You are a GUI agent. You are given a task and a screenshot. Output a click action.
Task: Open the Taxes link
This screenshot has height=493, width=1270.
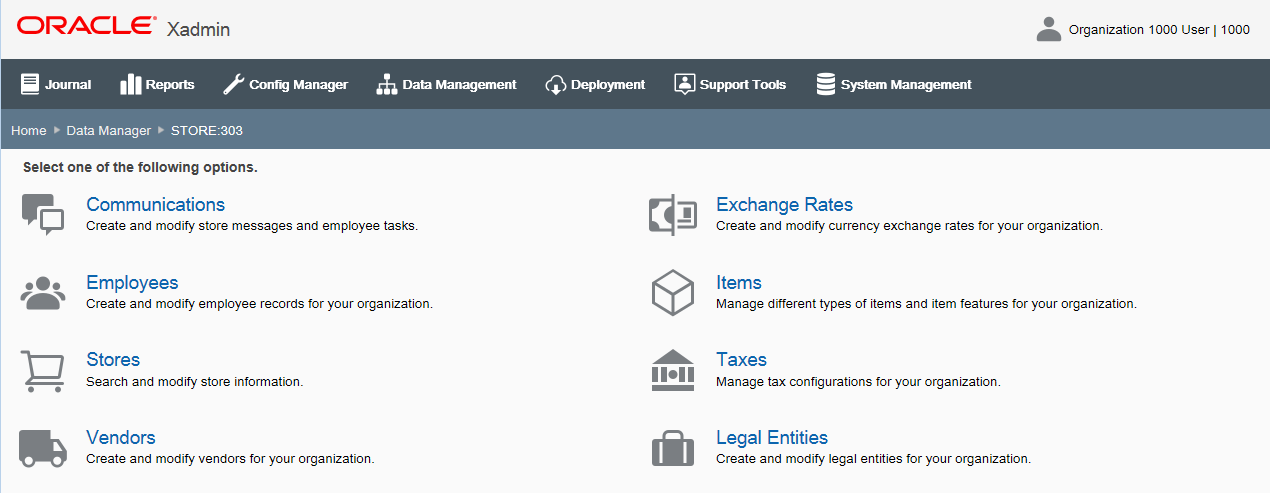coord(741,359)
